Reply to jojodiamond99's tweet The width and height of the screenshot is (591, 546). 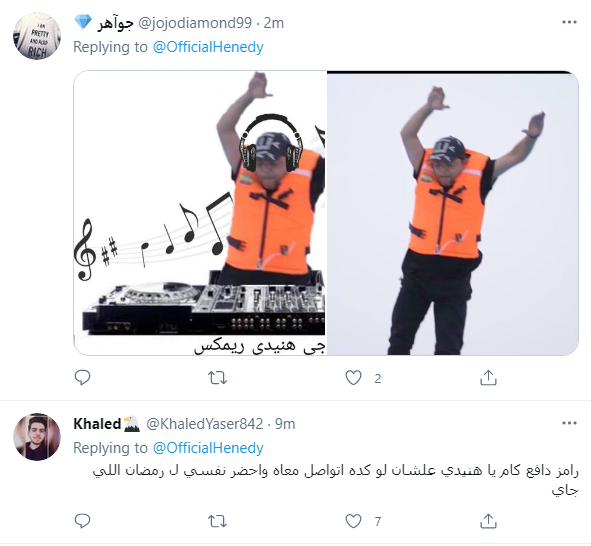click(x=83, y=378)
